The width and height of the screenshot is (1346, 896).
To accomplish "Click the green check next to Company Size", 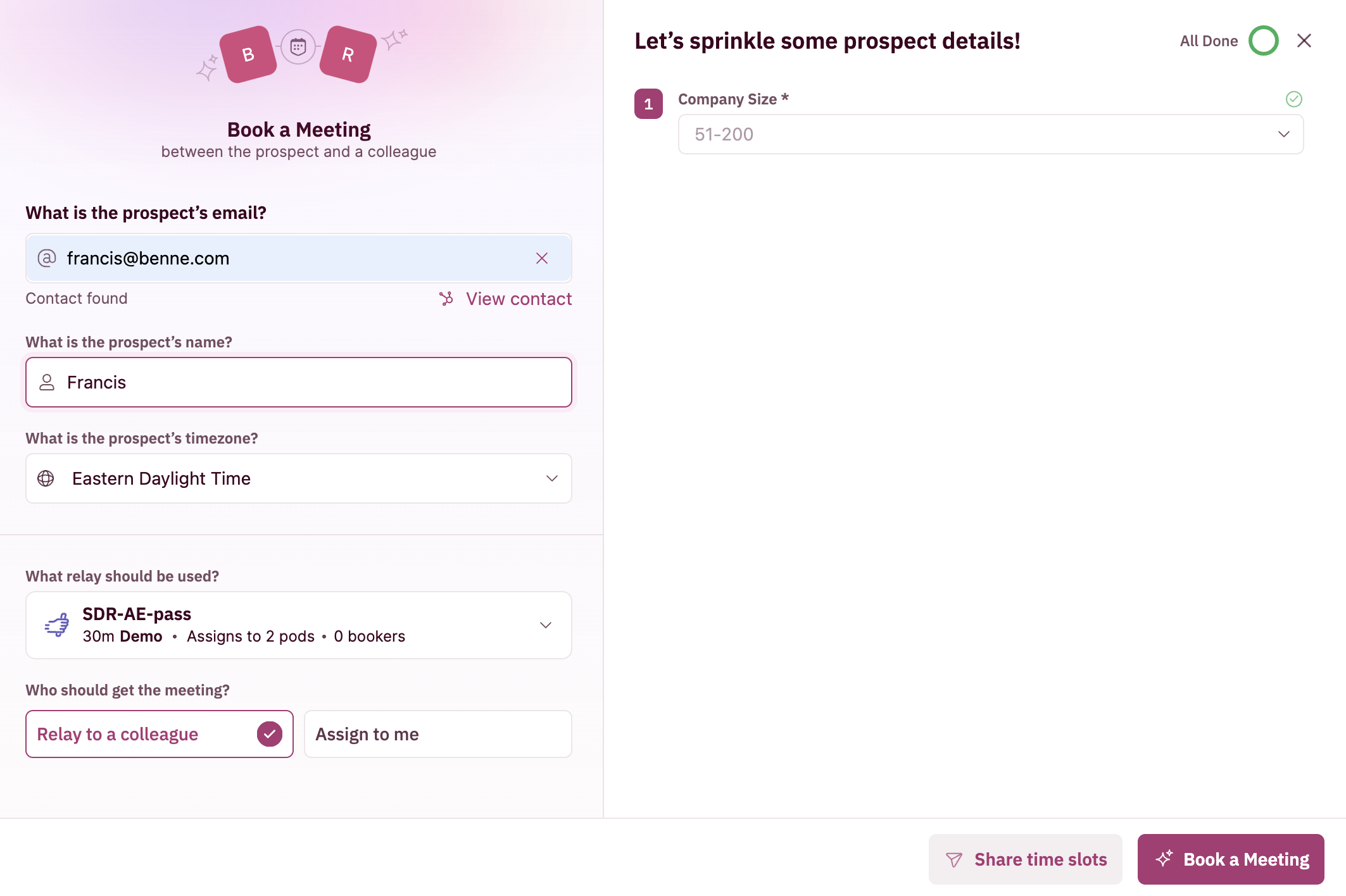I will click(x=1293, y=99).
